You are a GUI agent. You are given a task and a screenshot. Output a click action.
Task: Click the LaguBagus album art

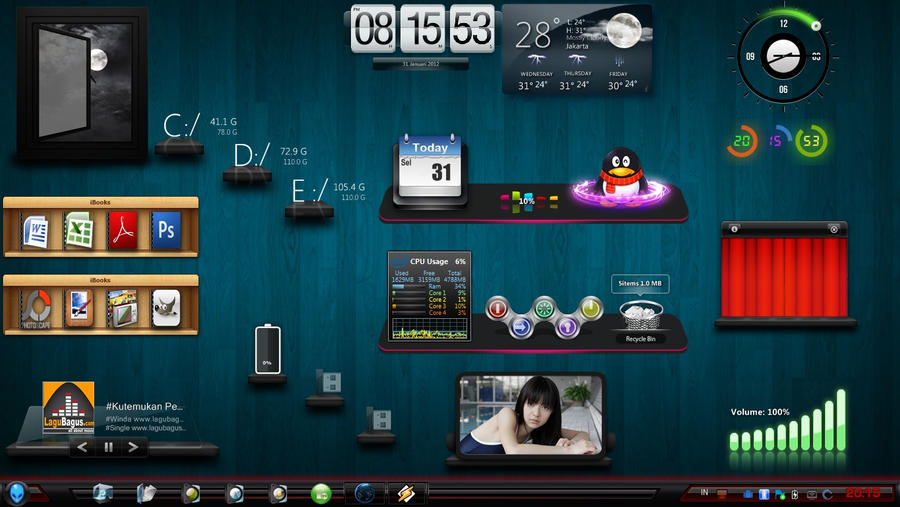point(68,408)
